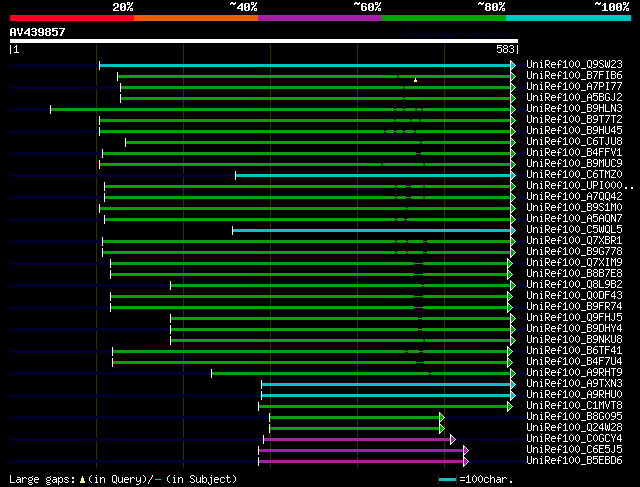Click the UniRef100_B9DHY4 label
Screen dimensions: 640x487
pos(574,329)
